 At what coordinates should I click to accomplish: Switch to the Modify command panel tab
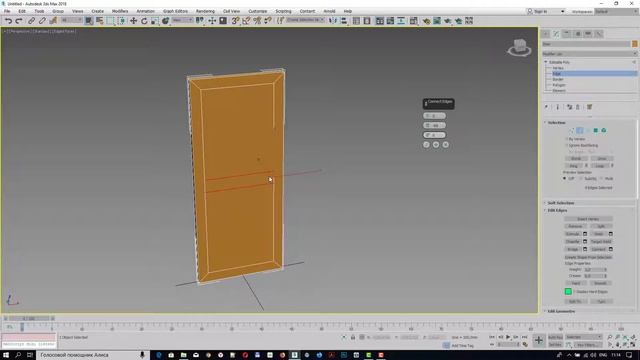click(556, 33)
